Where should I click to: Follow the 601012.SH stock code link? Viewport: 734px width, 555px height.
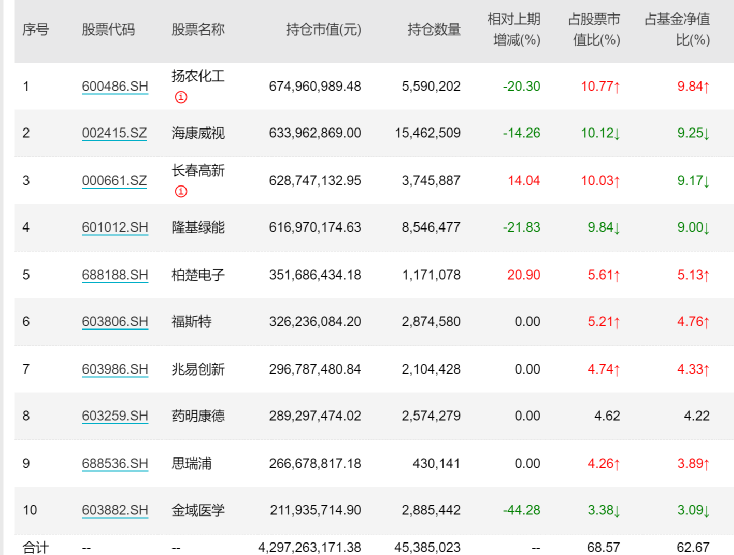pyautogui.click(x=115, y=228)
